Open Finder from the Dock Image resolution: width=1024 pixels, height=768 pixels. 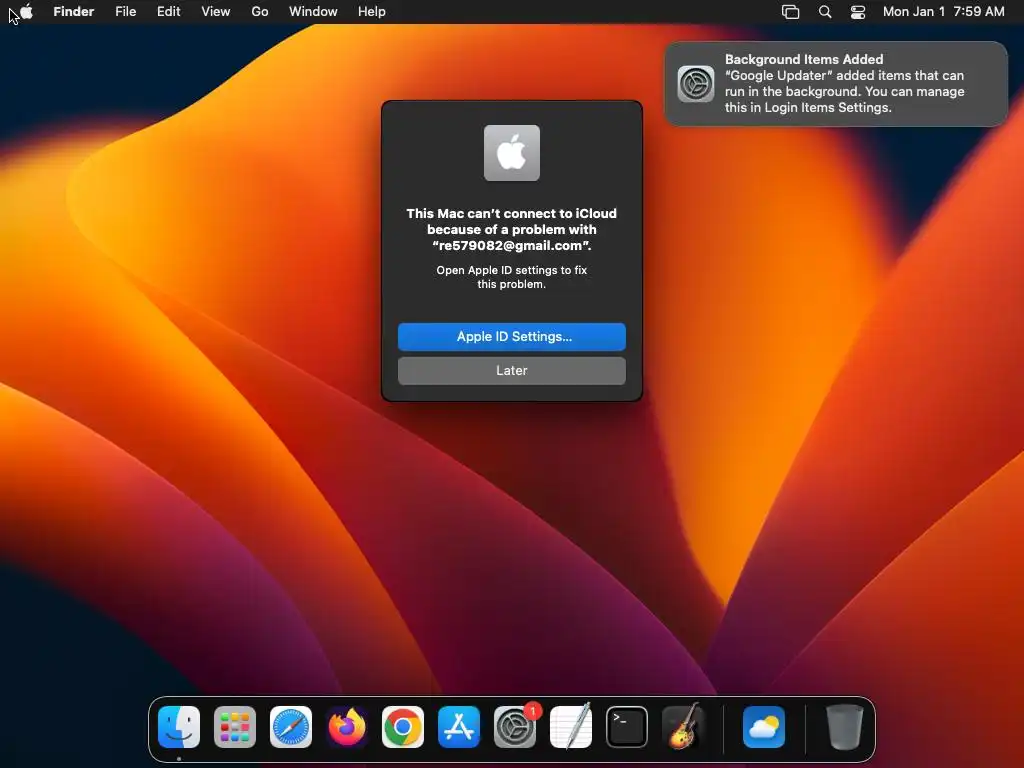(x=179, y=727)
